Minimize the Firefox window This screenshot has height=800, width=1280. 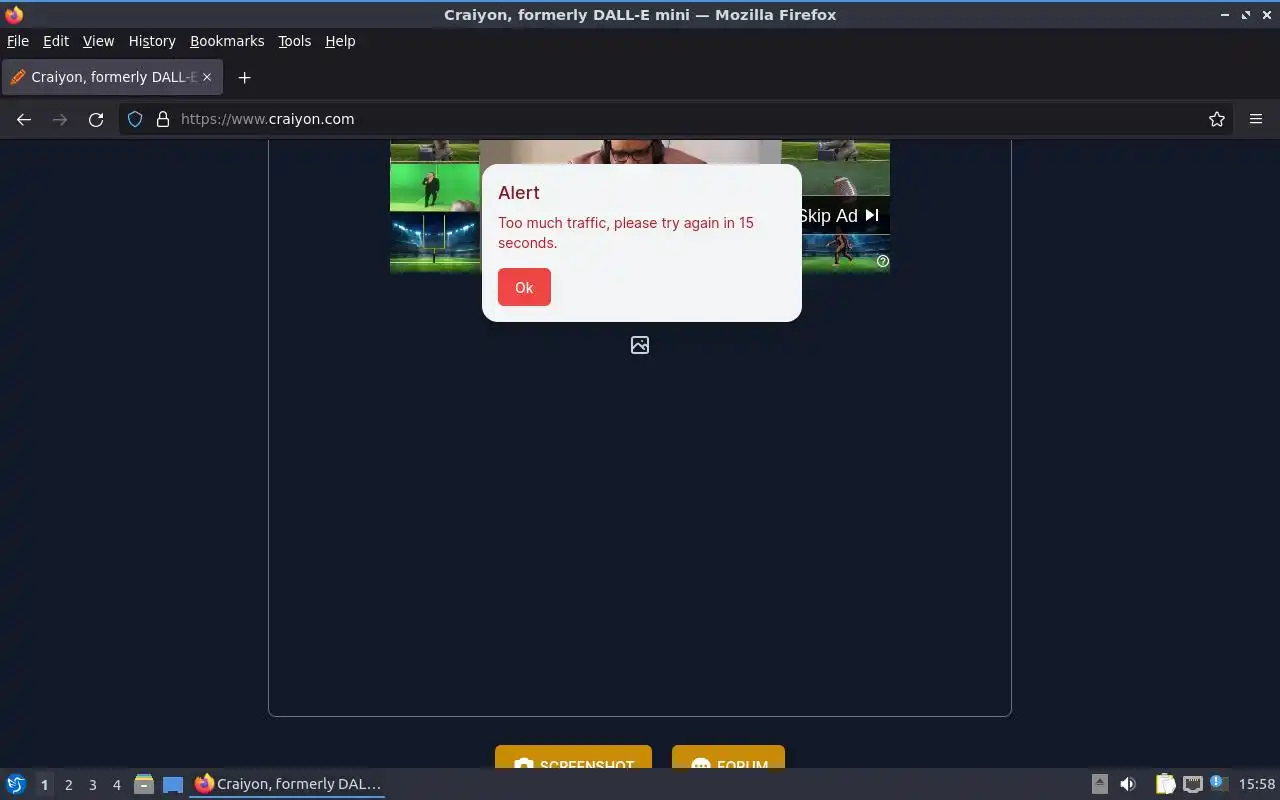[1226, 15]
